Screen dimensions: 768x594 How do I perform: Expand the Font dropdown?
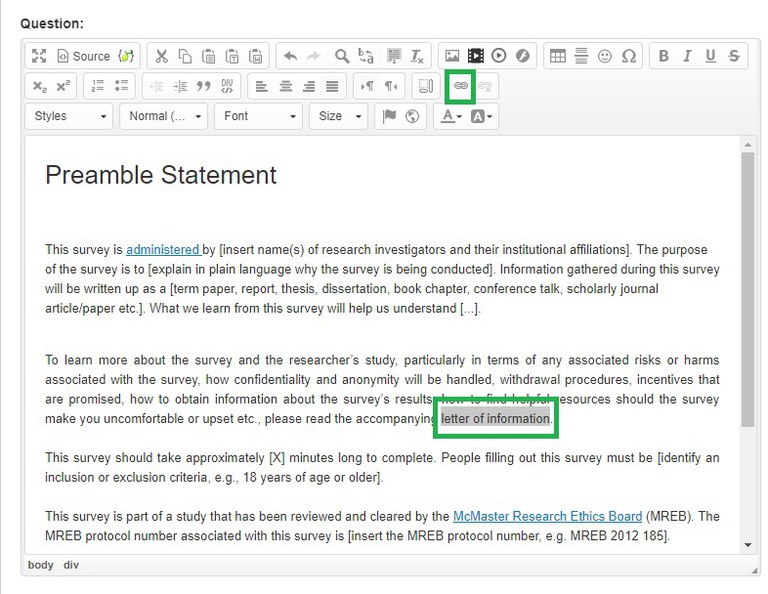[259, 116]
